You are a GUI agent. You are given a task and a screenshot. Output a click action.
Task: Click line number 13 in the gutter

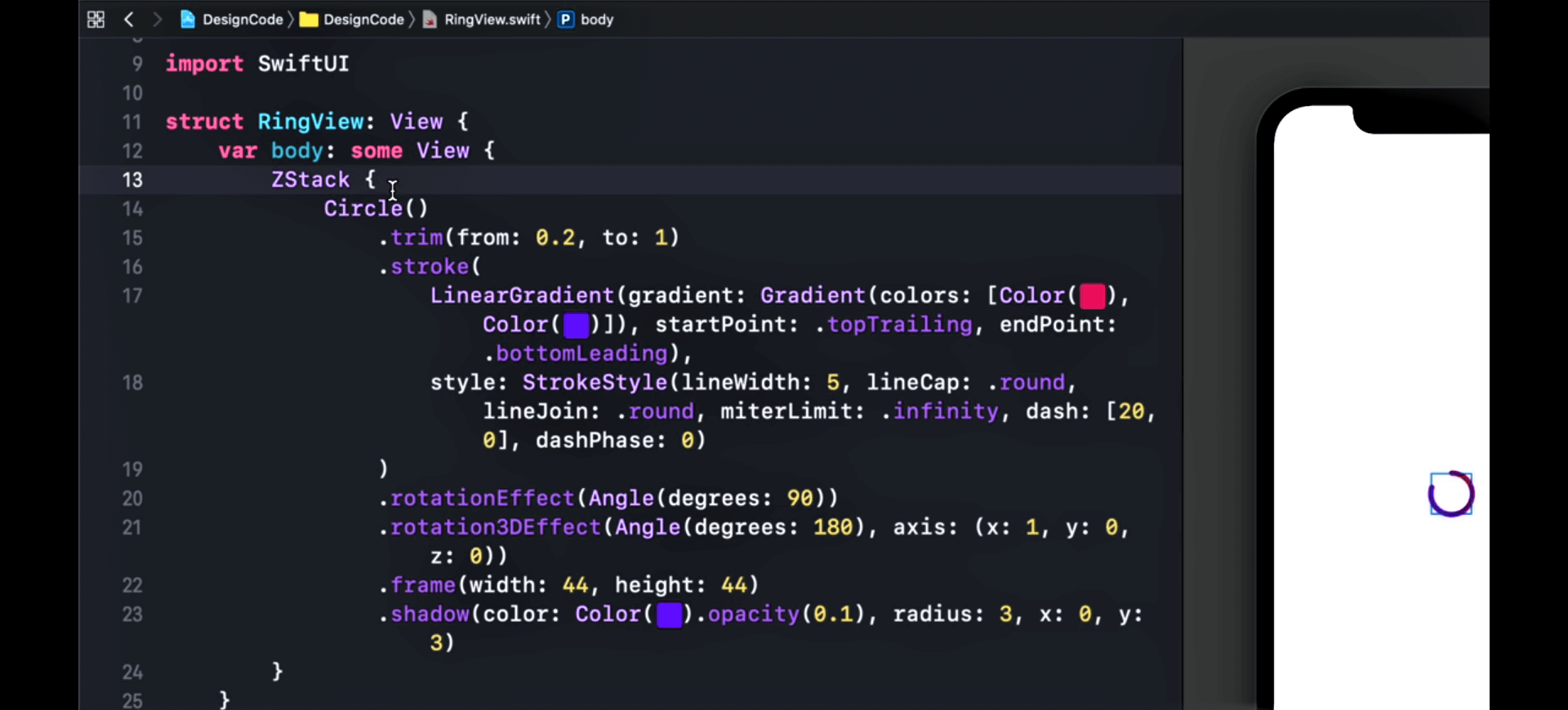(132, 180)
